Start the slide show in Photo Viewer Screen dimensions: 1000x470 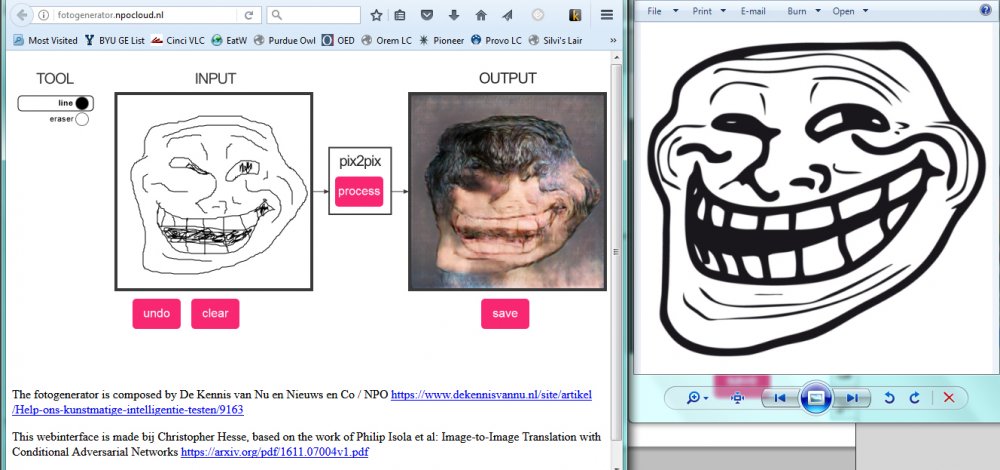[816, 398]
